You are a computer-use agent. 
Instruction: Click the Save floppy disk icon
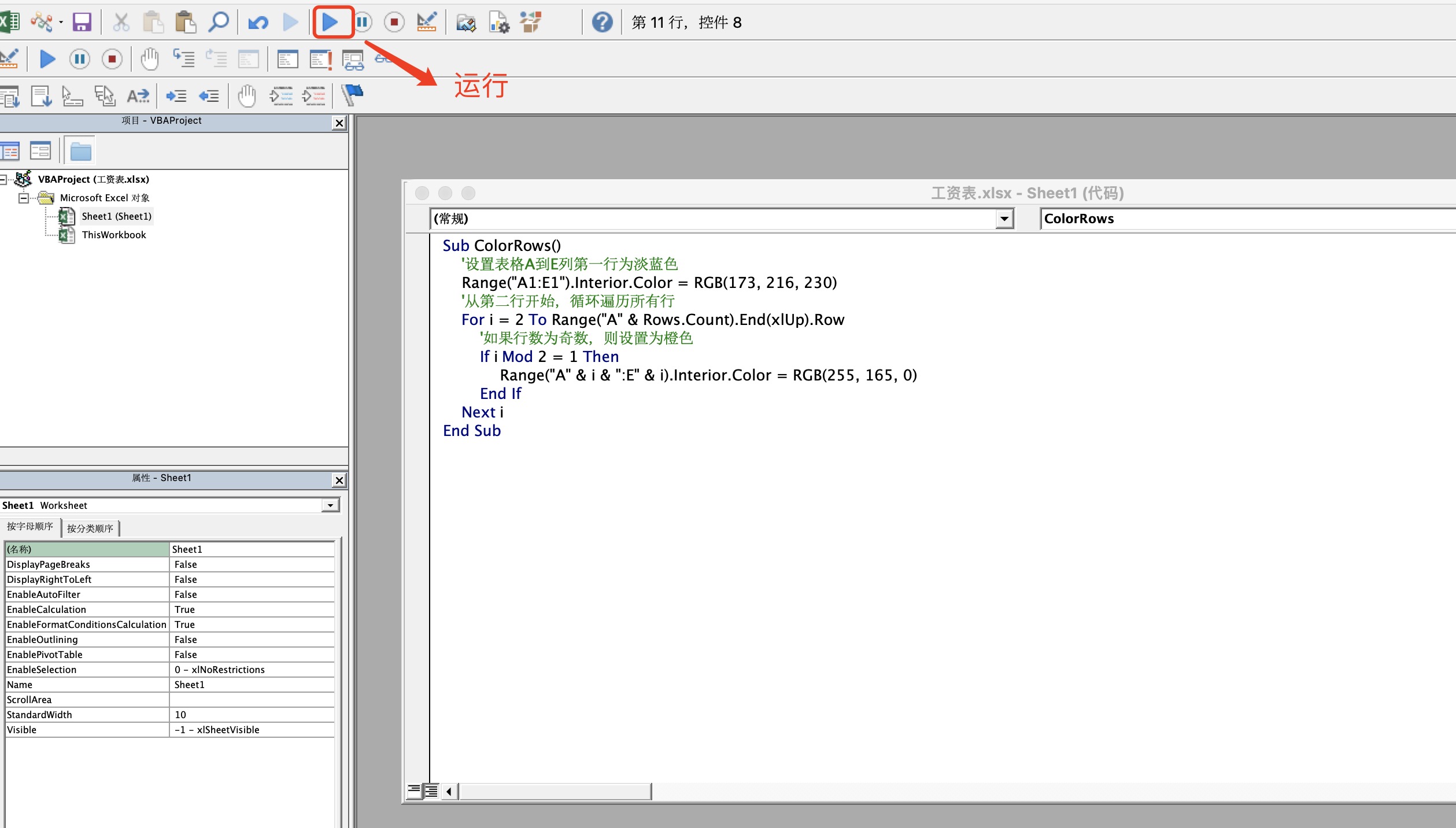[x=82, y=23]
